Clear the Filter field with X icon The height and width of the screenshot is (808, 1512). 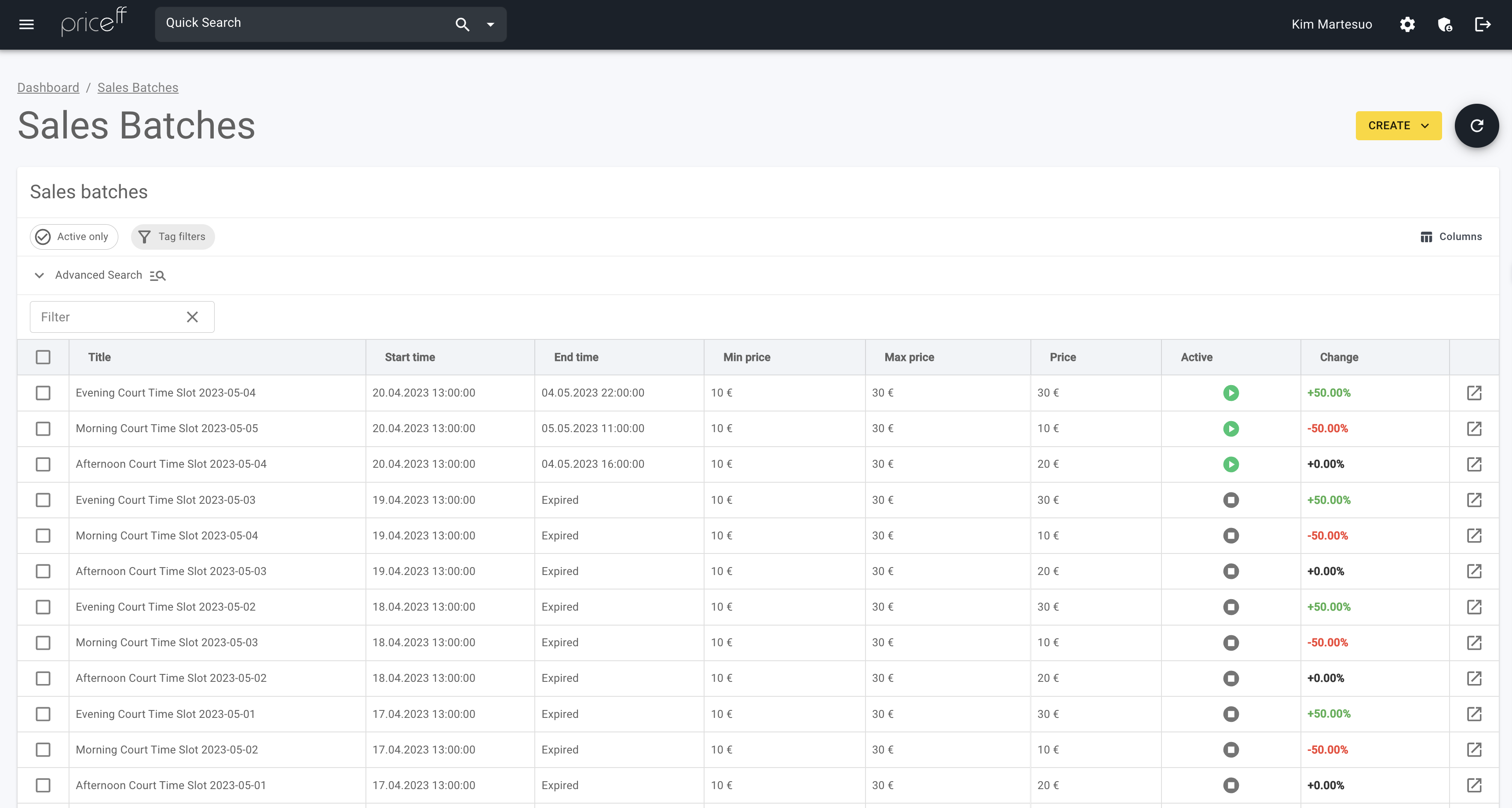click(x=192, y=317)
